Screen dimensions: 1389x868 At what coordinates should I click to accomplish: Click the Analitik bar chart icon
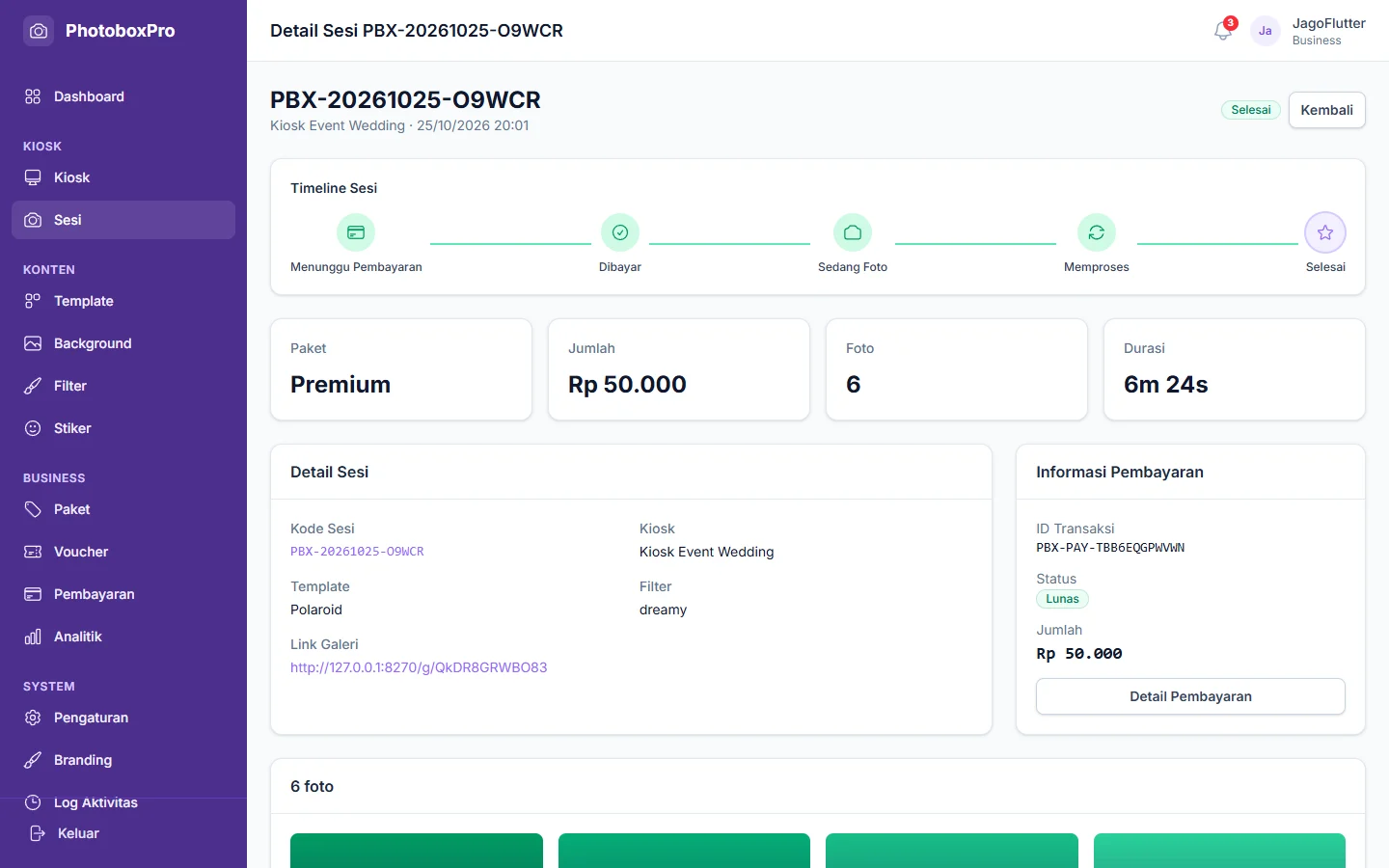pos(33,637)
